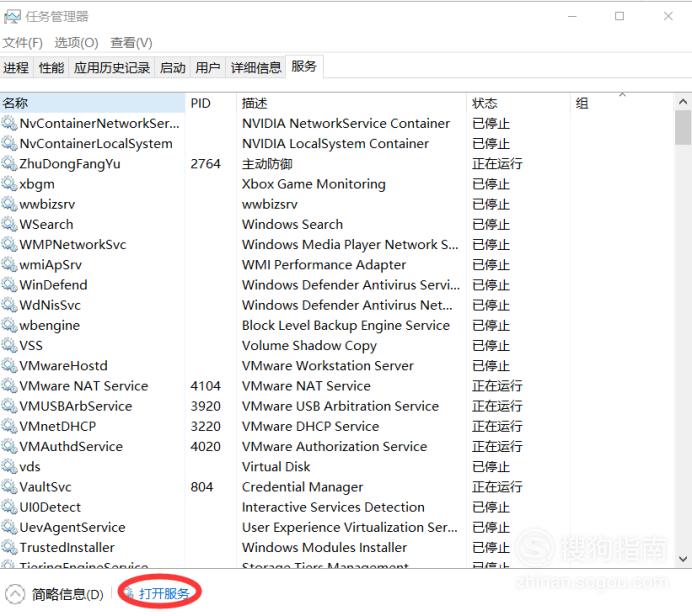Click the service icon next to xbgm
Viewport: 692px width, 616px height.
click(9, 184)
